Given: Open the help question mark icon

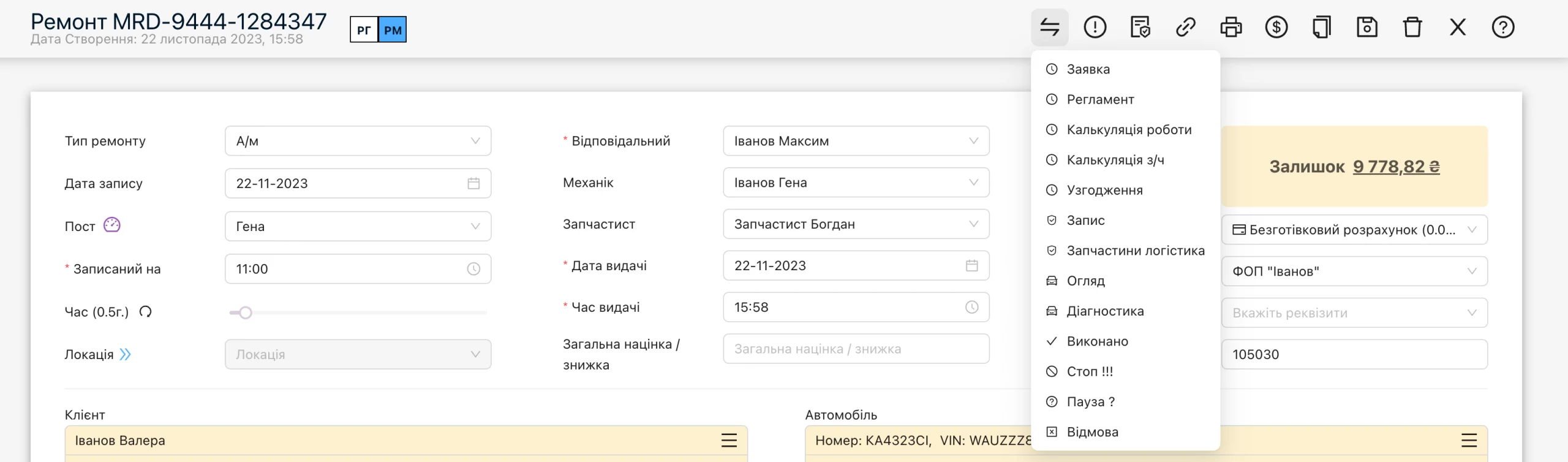Looking at the screenshot, I should [1502, 27].
